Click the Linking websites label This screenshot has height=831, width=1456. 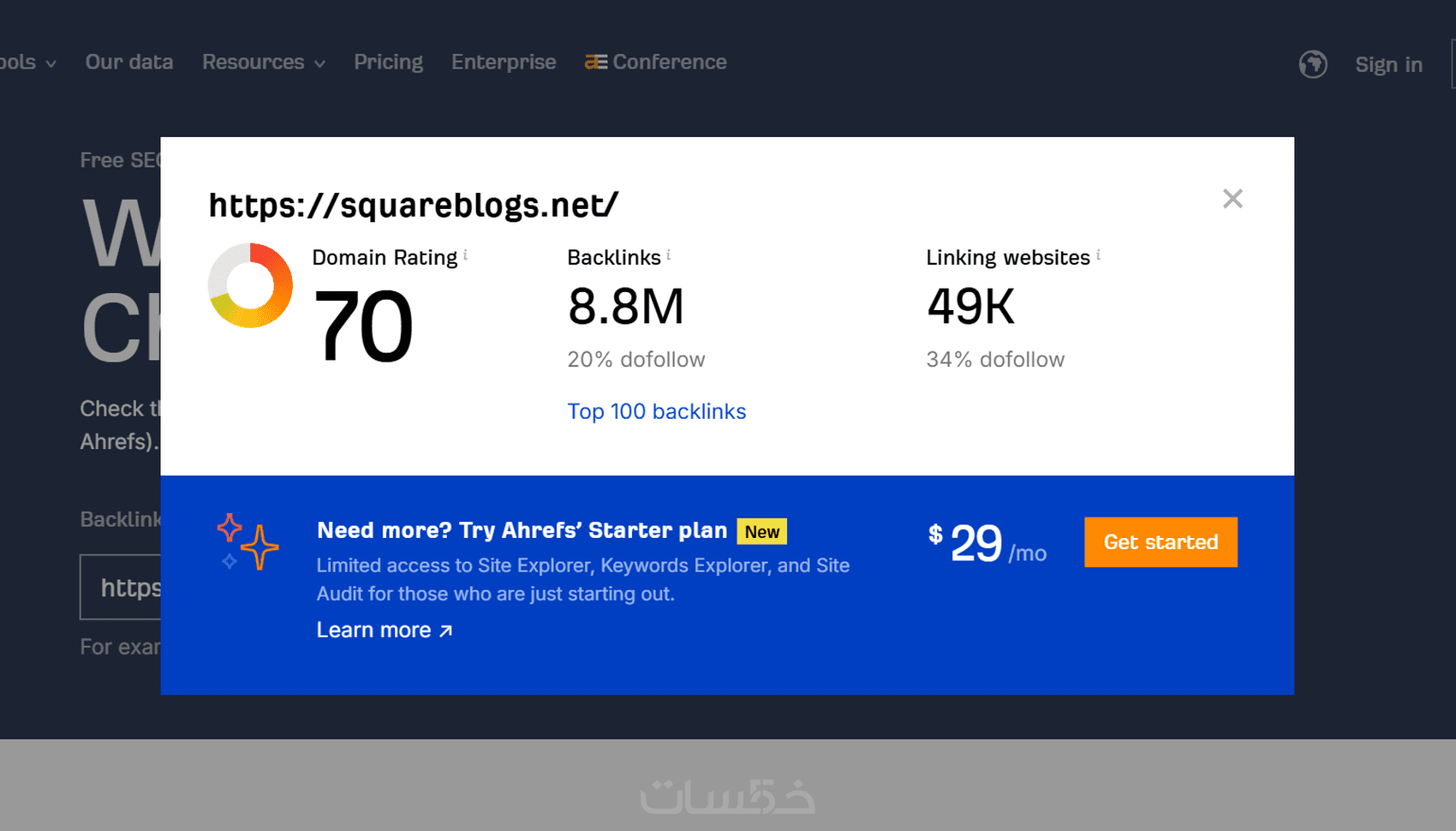(1008, 257)
